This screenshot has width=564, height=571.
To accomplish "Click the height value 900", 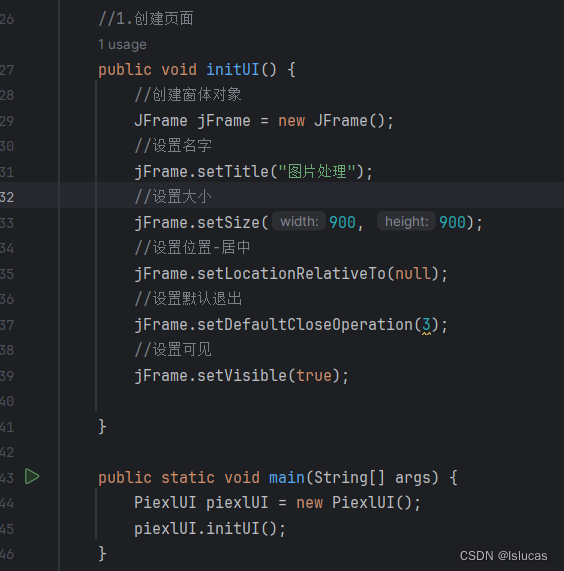I will point(452,223).
